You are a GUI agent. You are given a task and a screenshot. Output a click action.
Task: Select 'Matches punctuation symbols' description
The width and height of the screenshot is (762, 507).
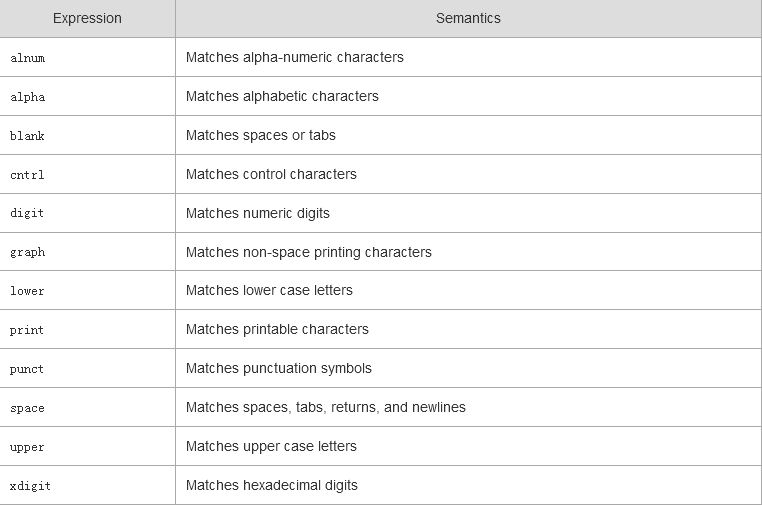[x=279, y=369]
